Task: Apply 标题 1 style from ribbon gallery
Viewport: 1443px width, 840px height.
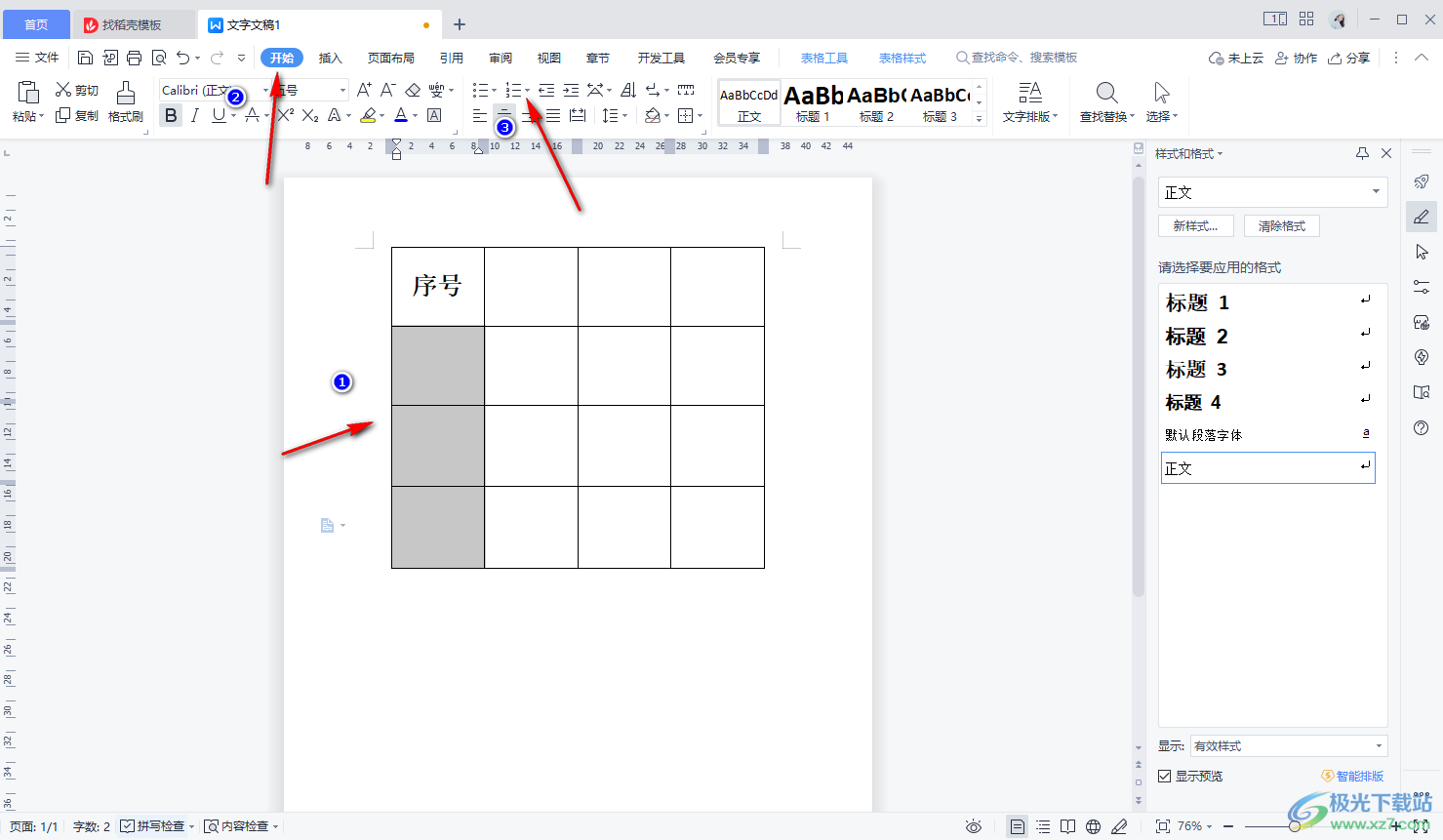Action: tap(813, 101)
